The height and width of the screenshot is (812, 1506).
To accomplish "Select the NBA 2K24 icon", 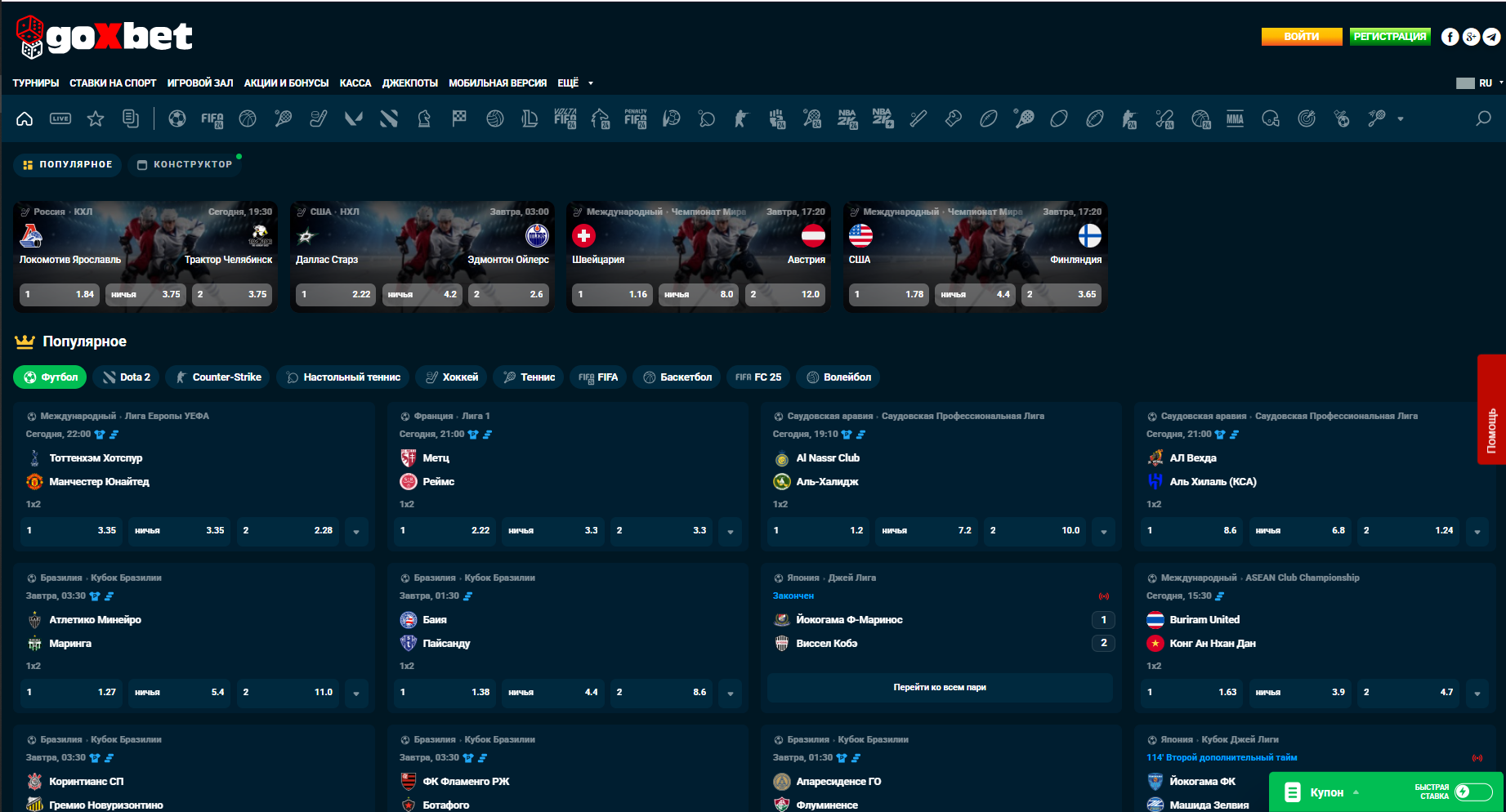I will pos(847,118).
